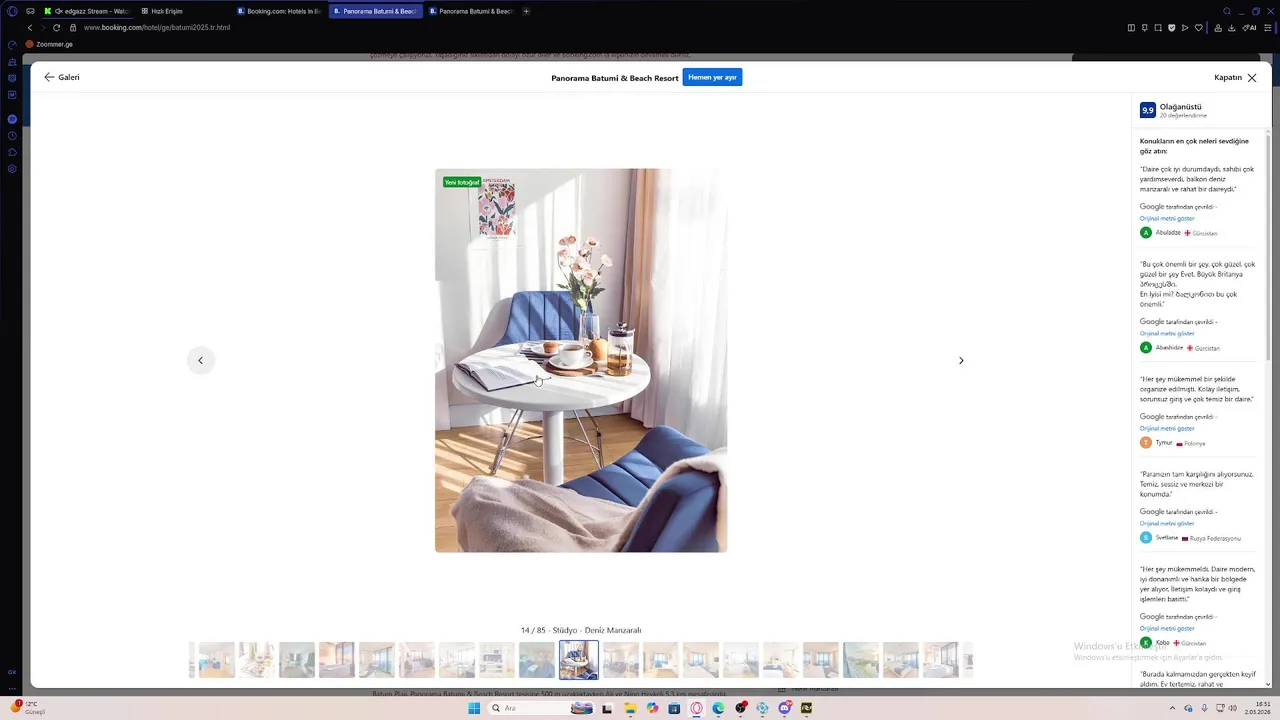Open the history clock in sidebar

(12, 136)
